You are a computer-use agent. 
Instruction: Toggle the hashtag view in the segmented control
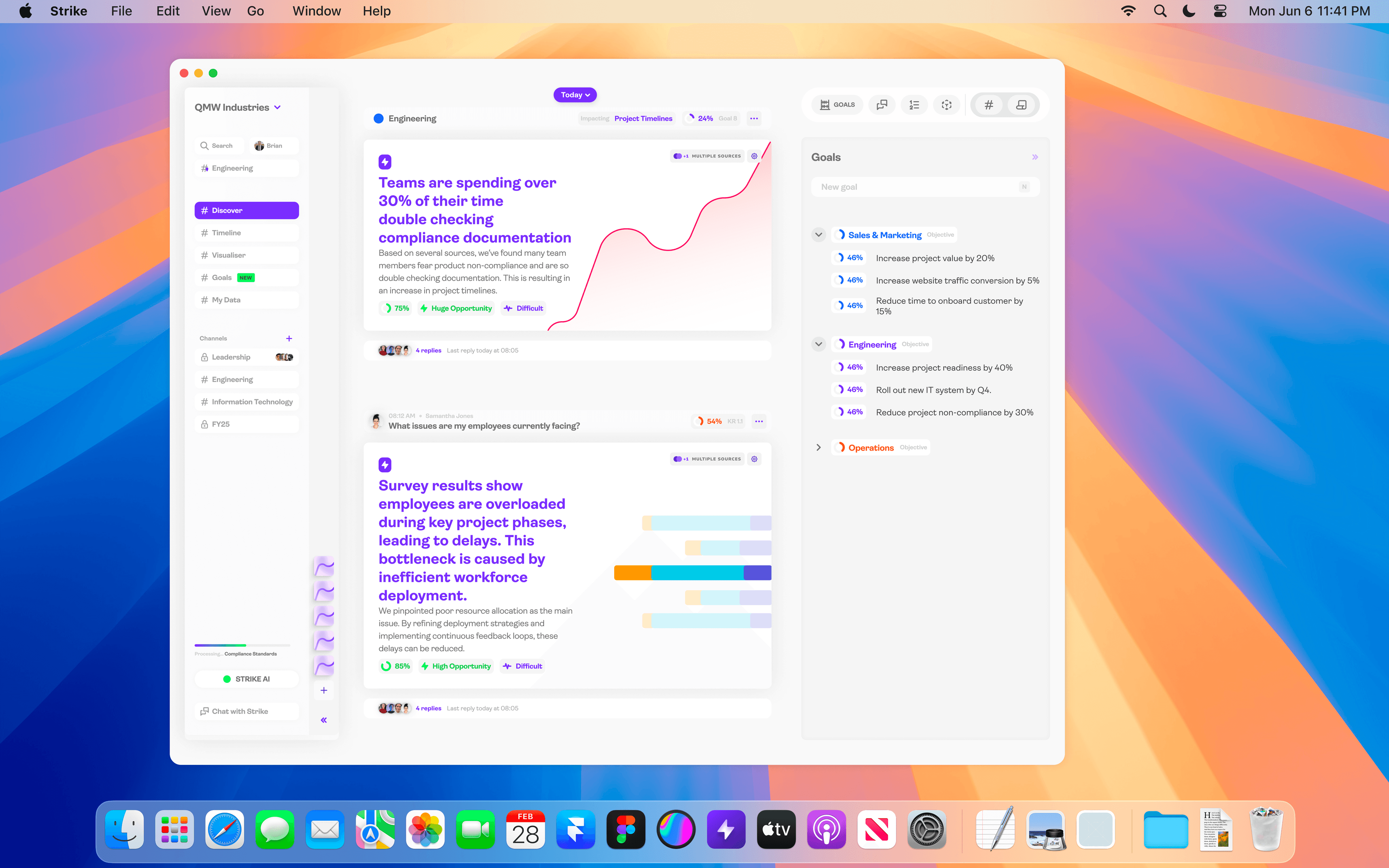coord(988,105)
